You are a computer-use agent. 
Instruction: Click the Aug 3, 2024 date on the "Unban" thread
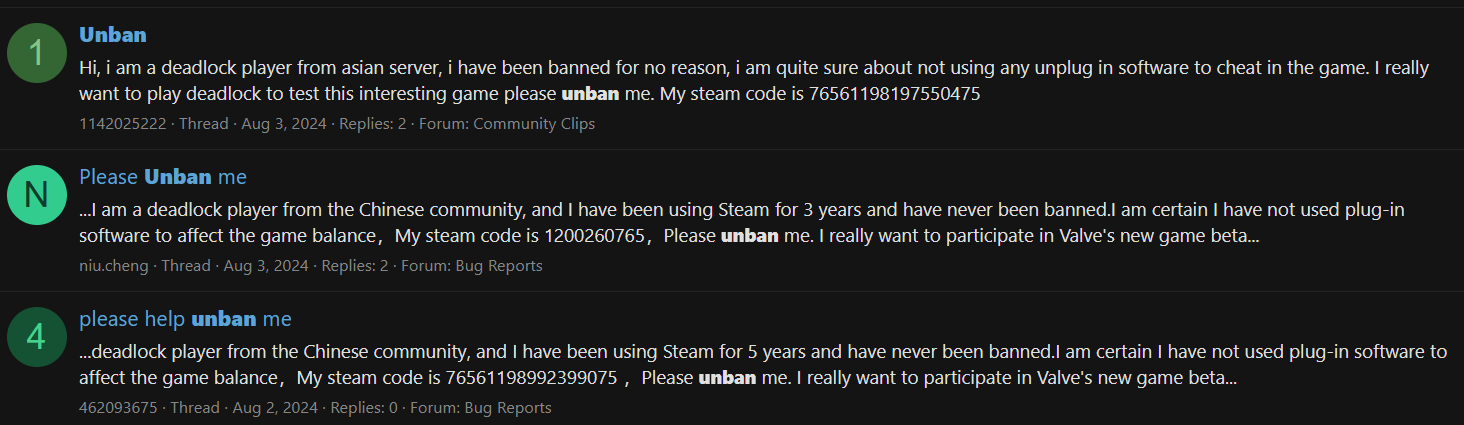click(x=284, y=124)
